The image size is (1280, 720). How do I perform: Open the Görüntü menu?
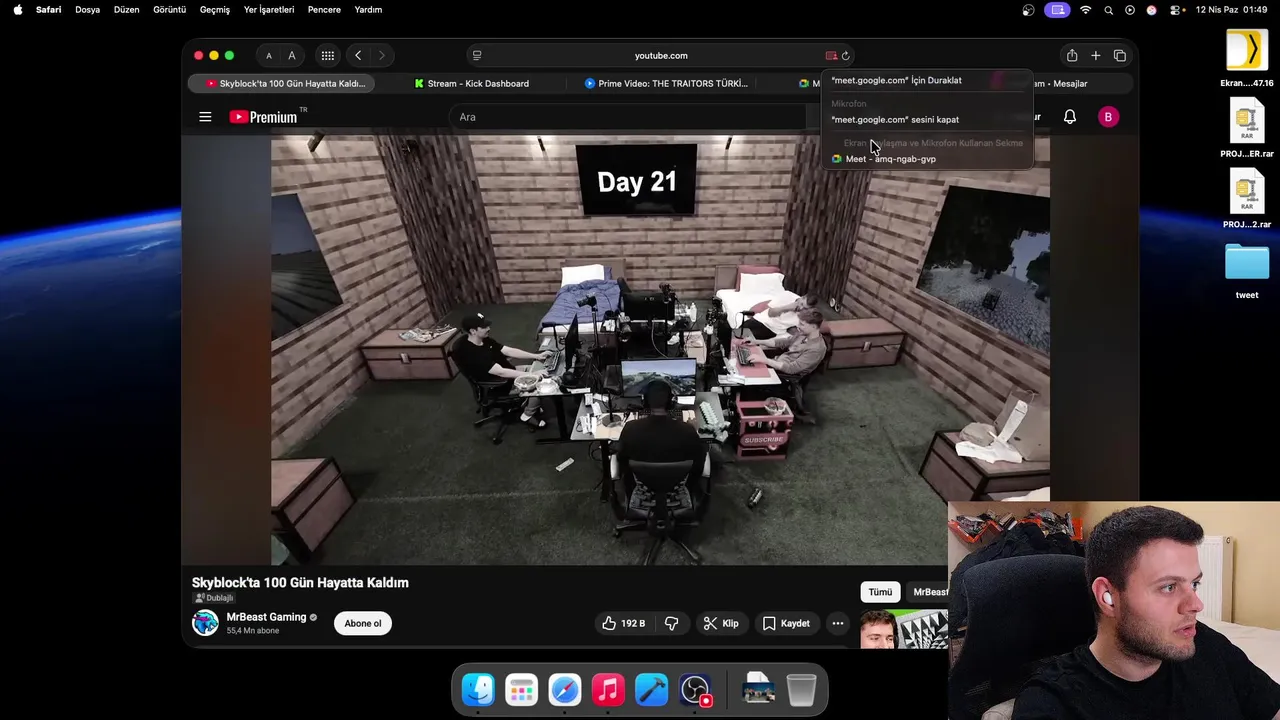[169, 10]
